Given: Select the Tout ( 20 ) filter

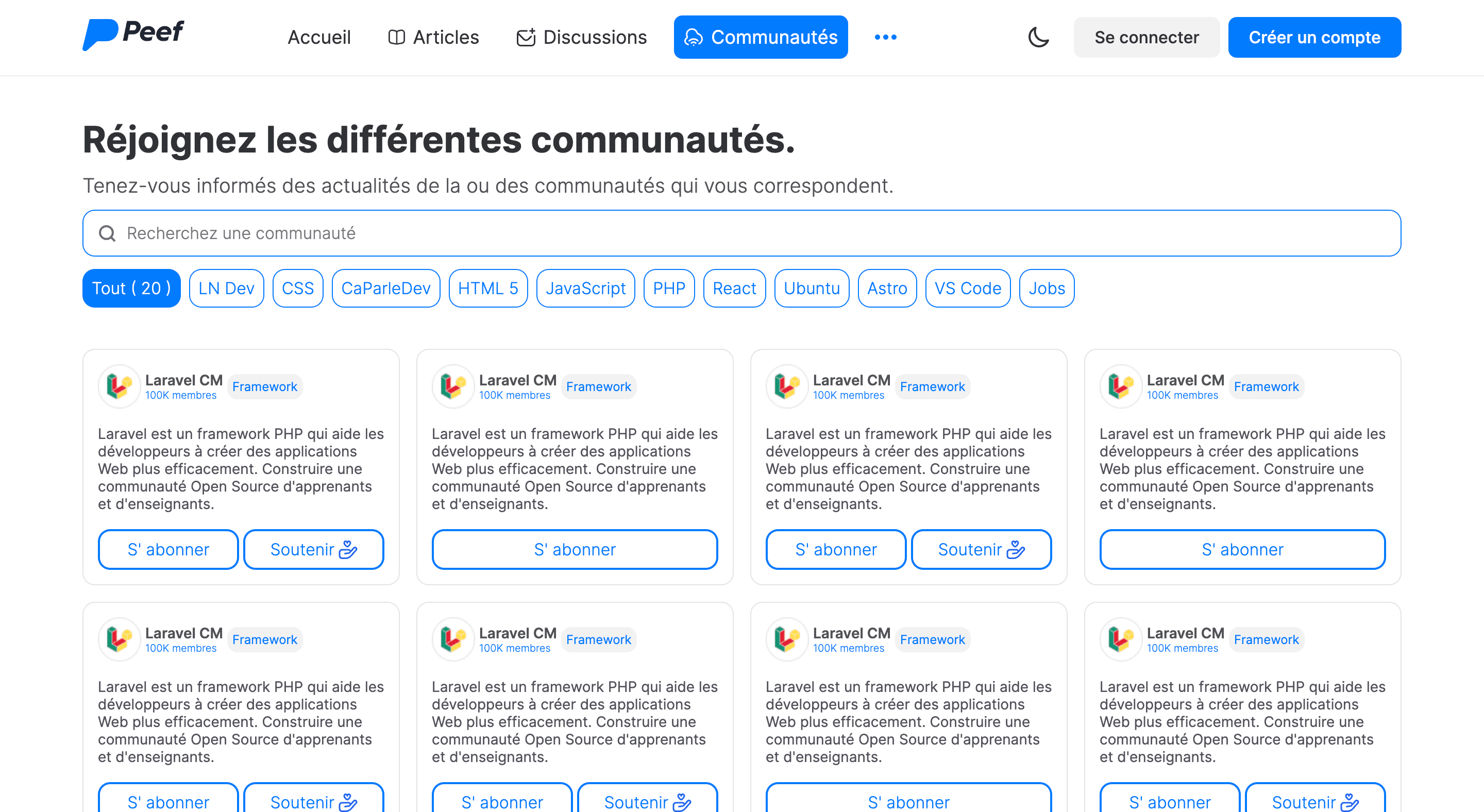Looking at the screenshot, I should (x=131, y=289).
